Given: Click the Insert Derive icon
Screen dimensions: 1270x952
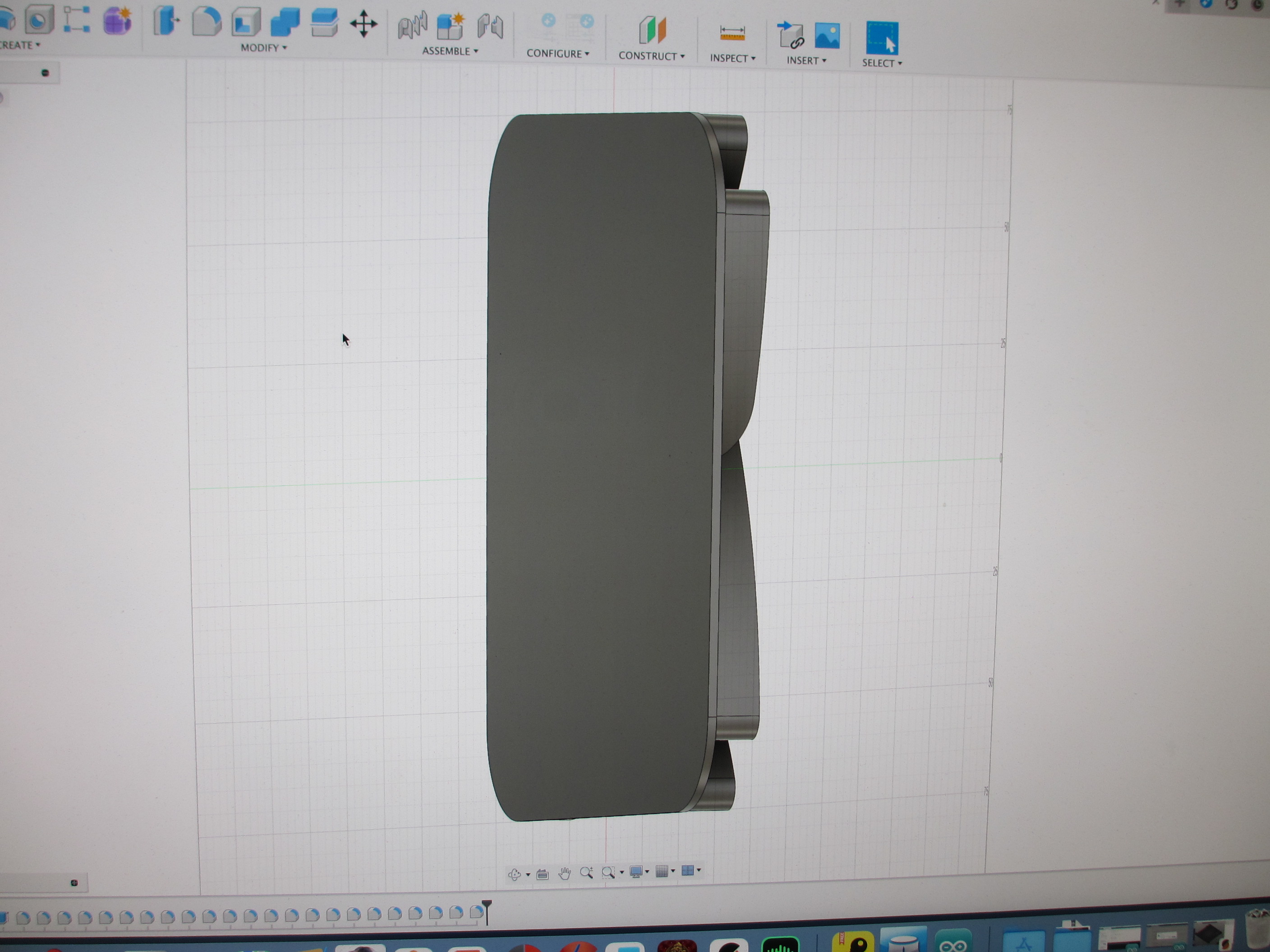Looking at the screenshot, I should (790, 34).
